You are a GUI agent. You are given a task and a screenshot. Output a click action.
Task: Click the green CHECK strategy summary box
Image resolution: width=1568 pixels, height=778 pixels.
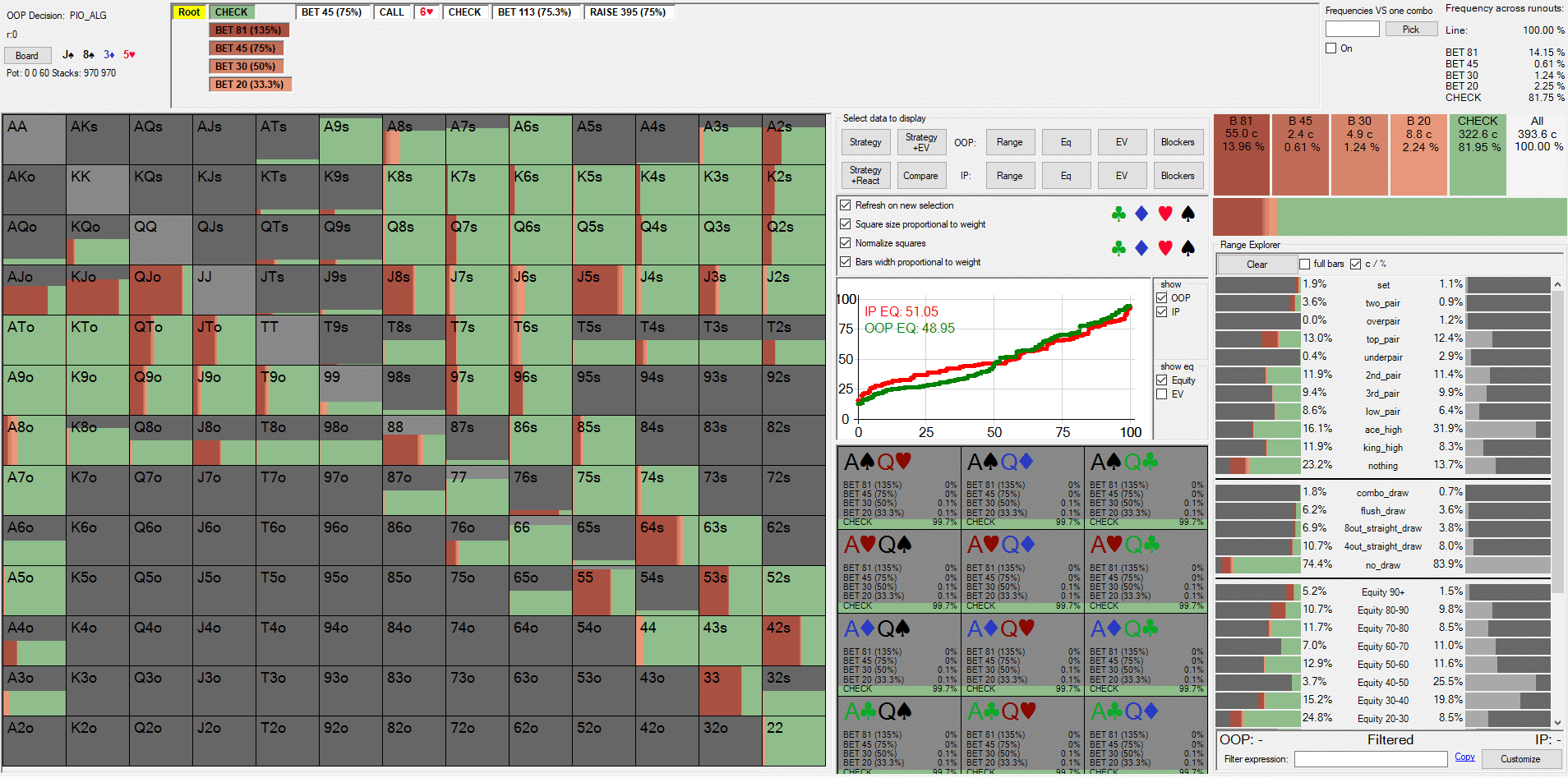1478,154
